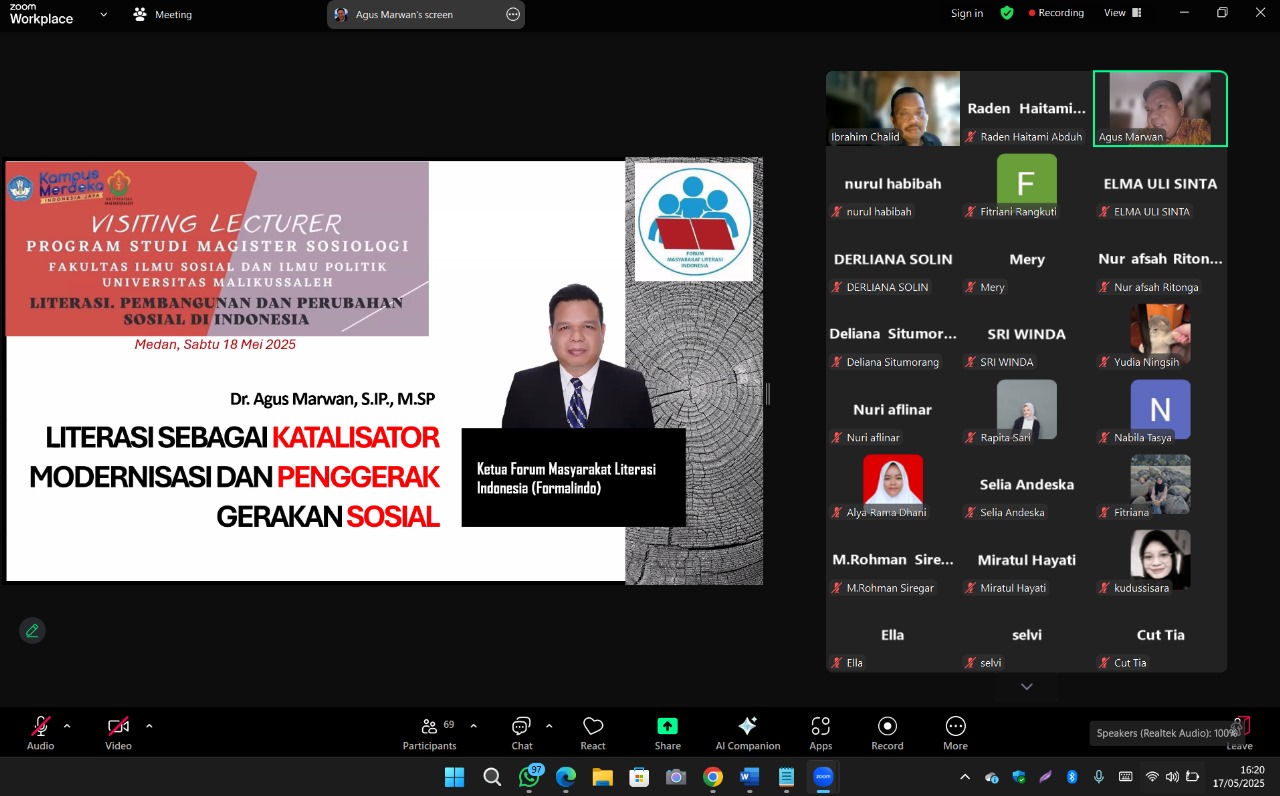The height and width of the screenshot is (796, 1280).
Task: Open the React emoji panel
Action: click(x=593, y=732)
